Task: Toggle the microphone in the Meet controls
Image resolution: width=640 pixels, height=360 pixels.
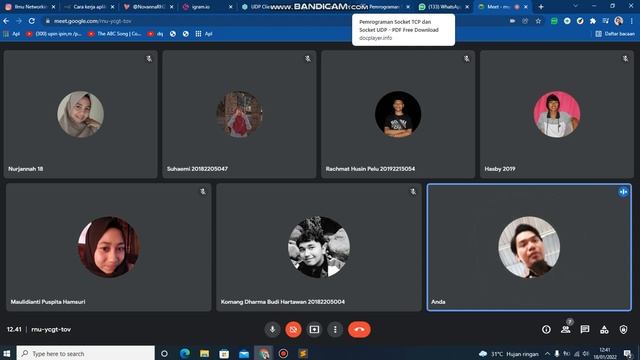Action: (x=272, y=329)
